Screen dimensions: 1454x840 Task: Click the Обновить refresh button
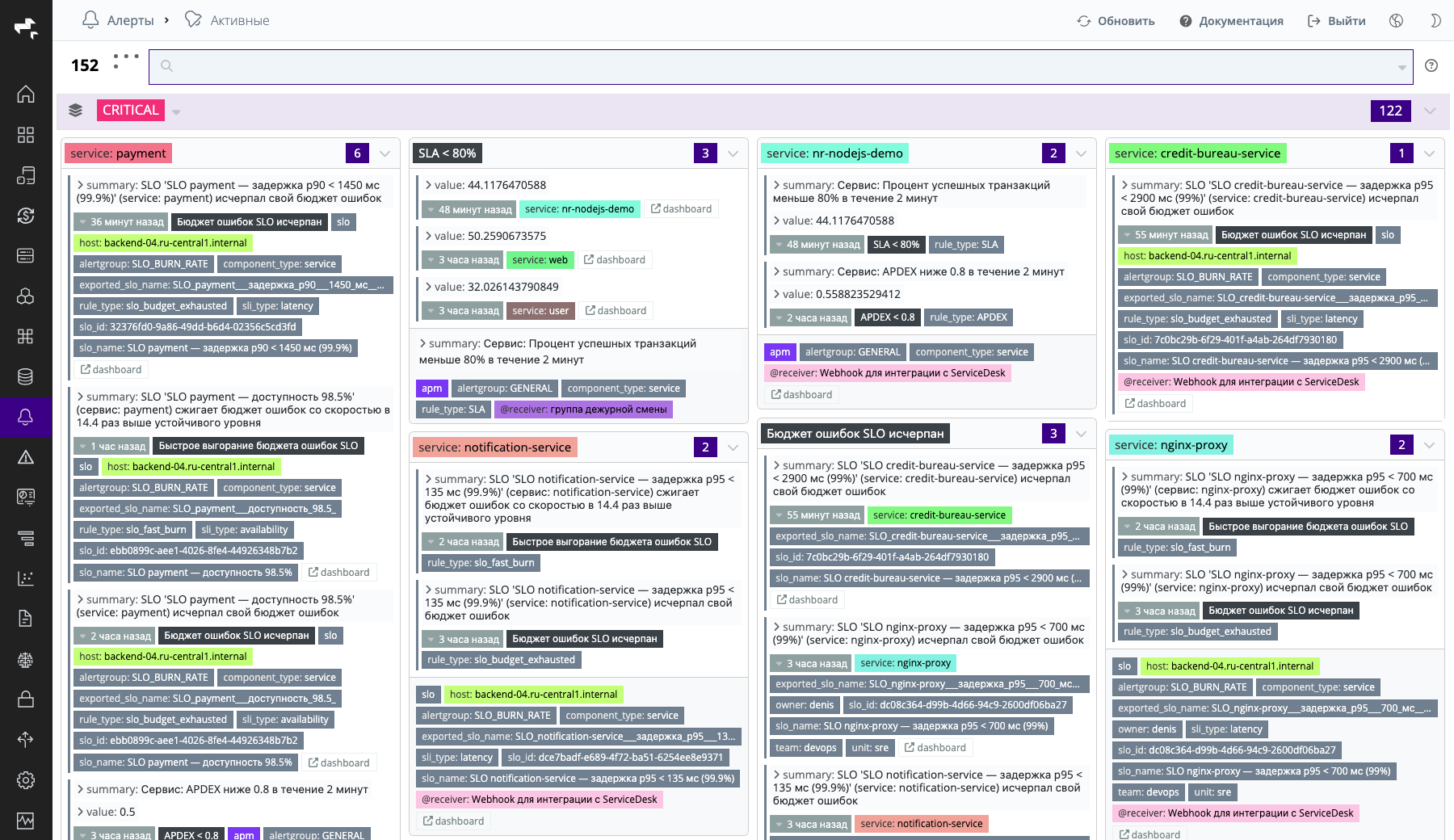(x=1116, y=21)
